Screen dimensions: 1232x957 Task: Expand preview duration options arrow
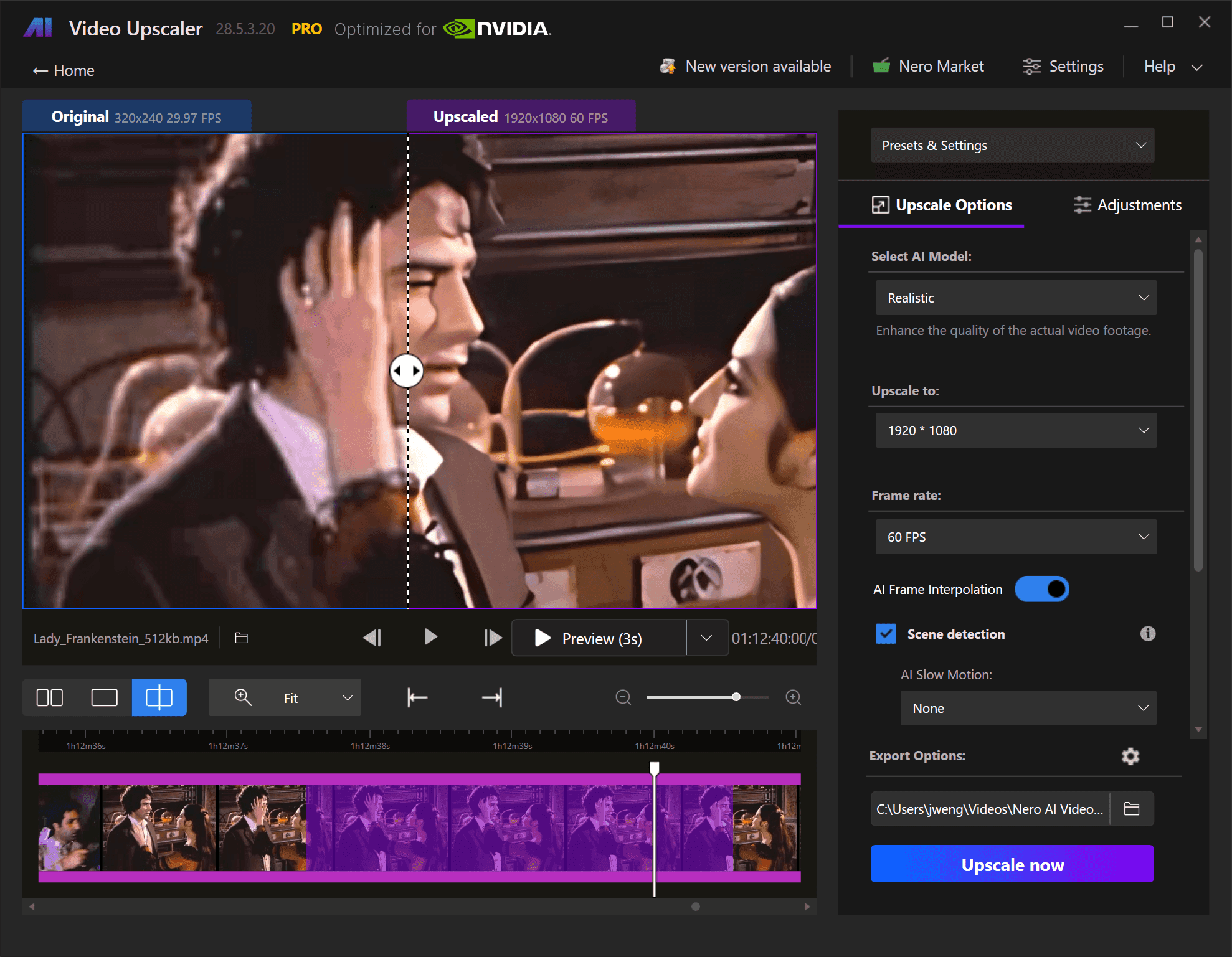click(x=706, y=638)
